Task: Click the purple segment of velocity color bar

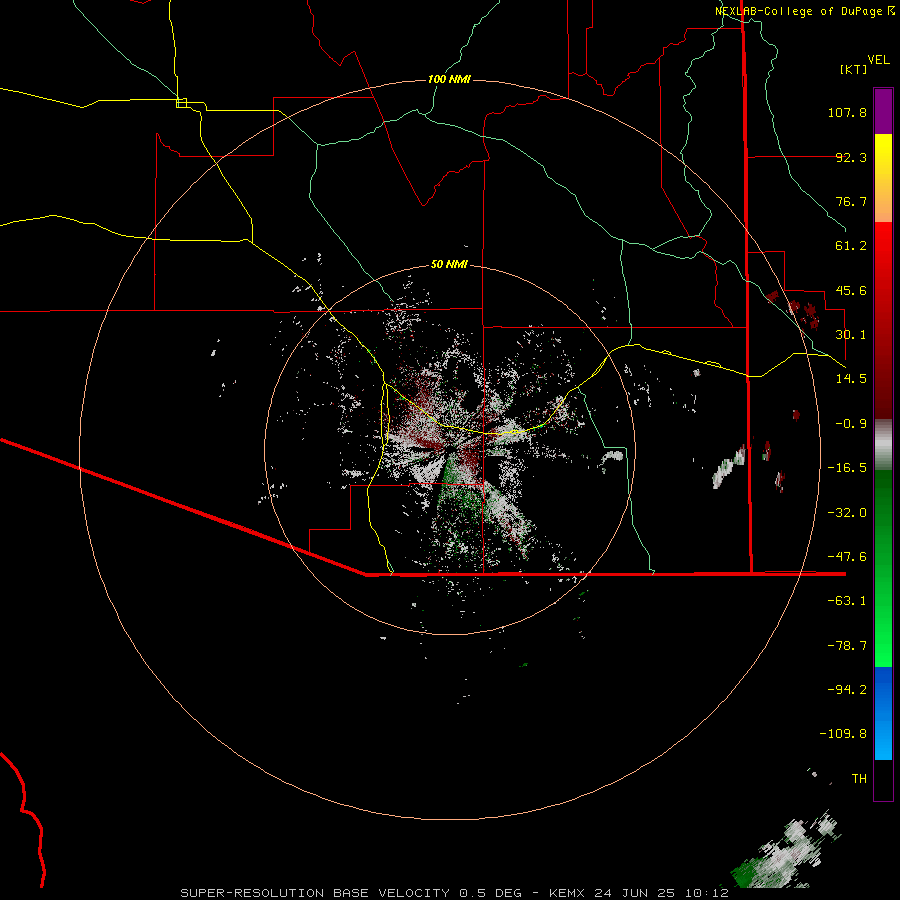Action: tap(883, 111)
